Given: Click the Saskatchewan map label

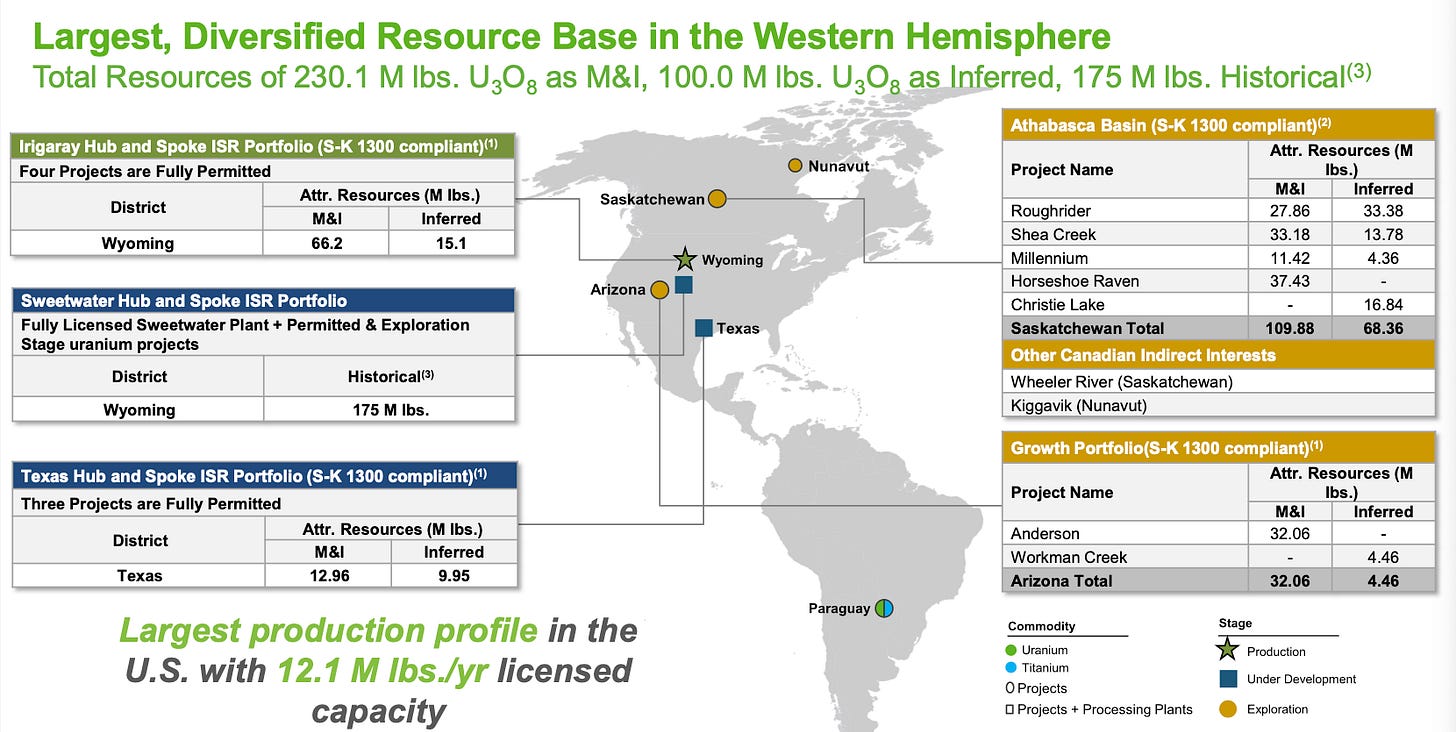Looking at the screenshot, I should click(x=652, y=199).
